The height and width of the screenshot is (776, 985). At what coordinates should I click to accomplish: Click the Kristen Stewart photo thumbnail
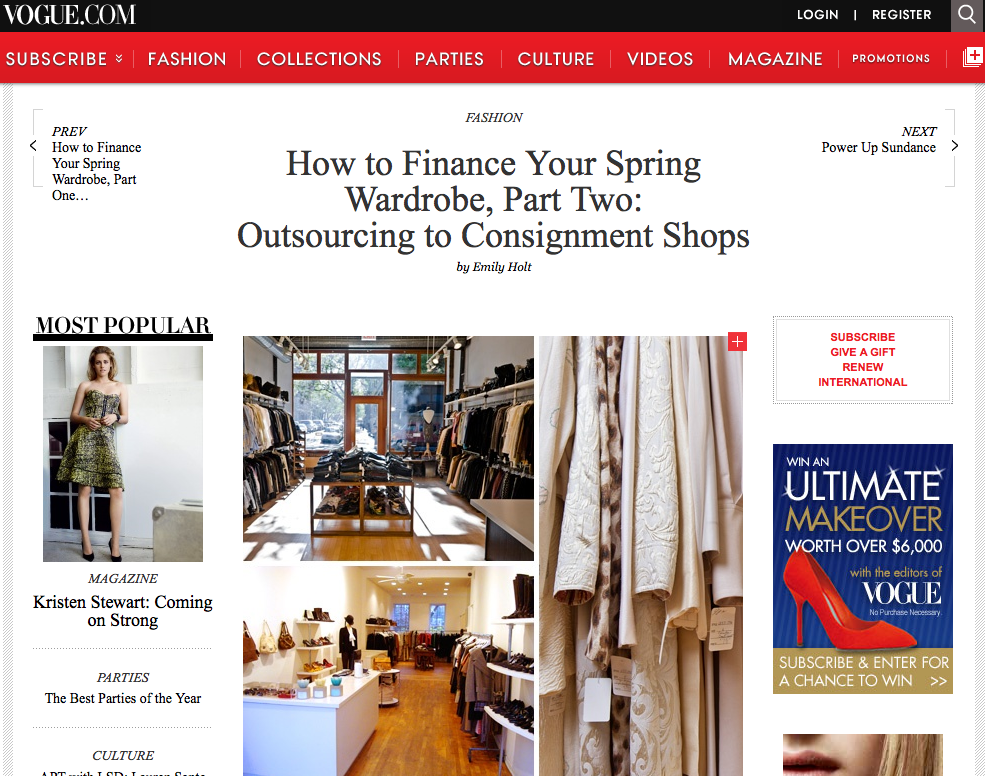click(123, 454)
